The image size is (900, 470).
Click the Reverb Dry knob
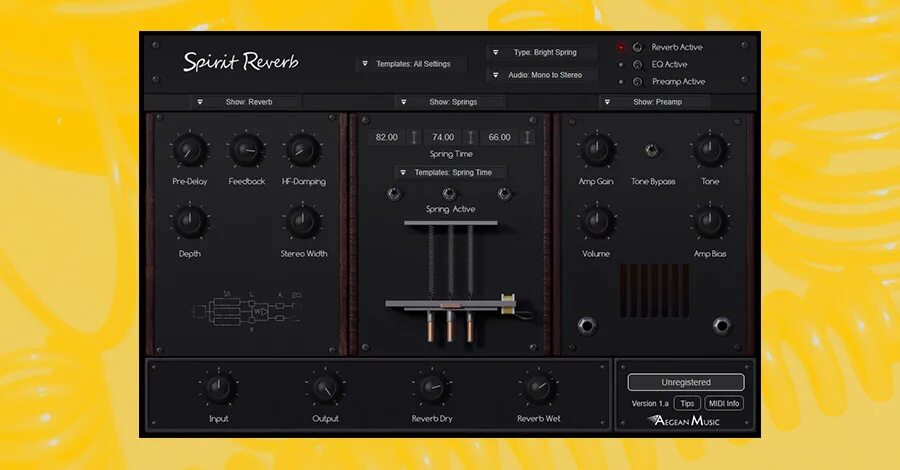pyautogui.click(x=432, y=388)
